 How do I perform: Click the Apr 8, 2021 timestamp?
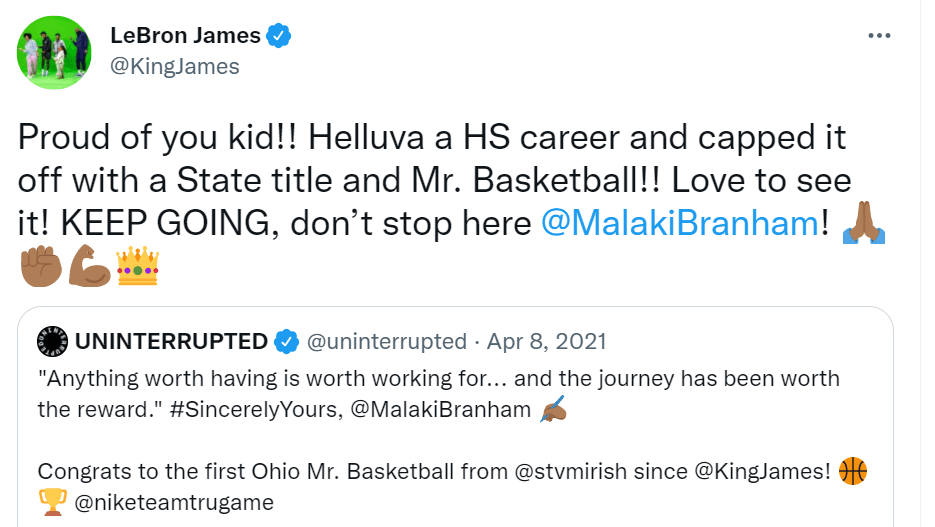coord(547,342)
